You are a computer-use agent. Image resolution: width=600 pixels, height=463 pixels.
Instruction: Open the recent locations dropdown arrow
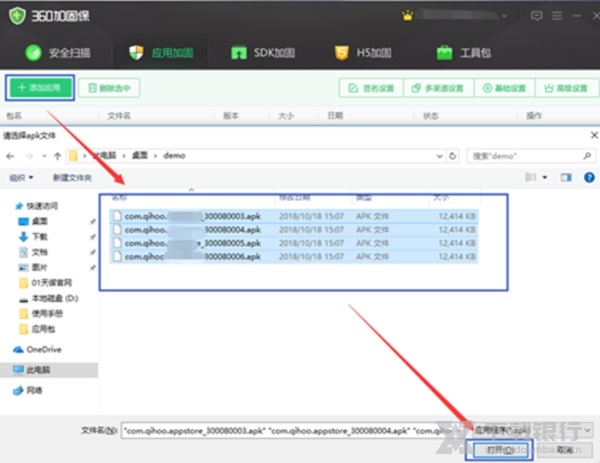click(x=44, y=156)
